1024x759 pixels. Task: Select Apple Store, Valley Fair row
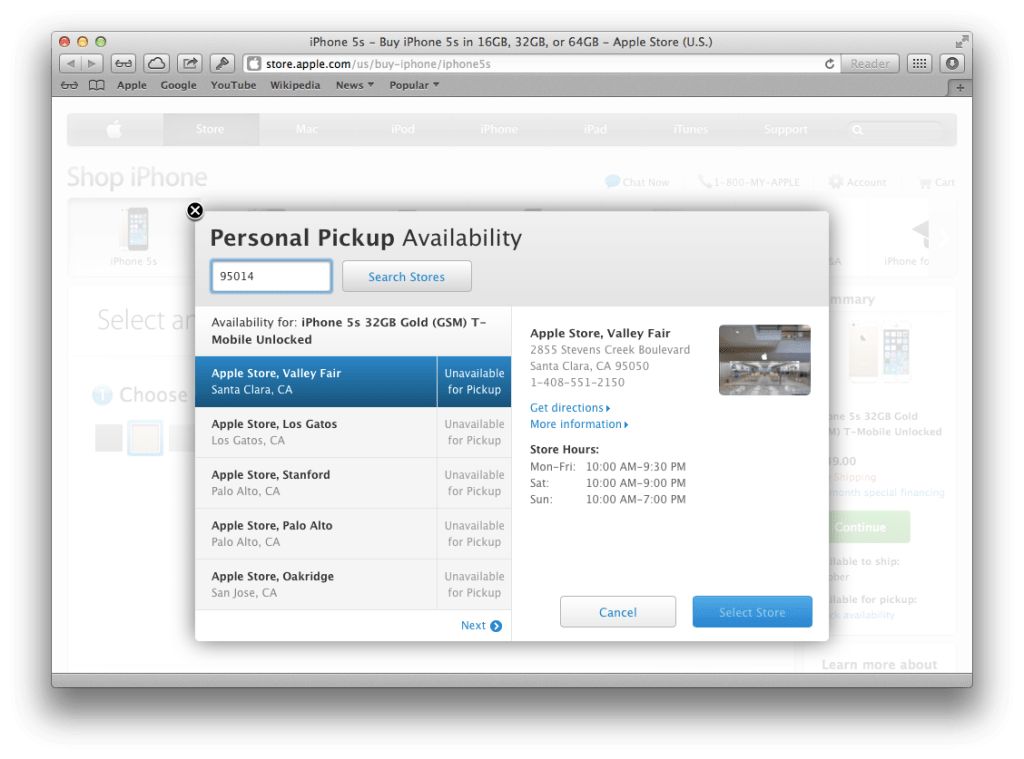pos(353,381)
